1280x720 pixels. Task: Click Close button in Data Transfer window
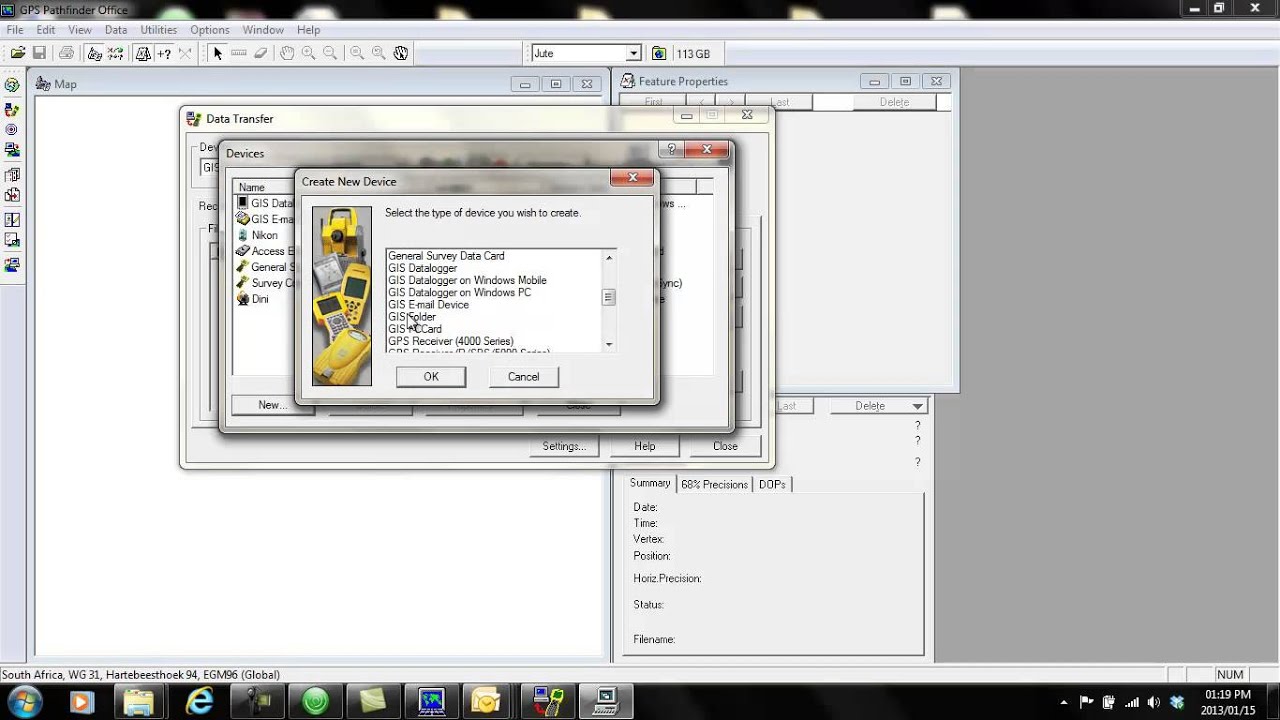[x=725, y=446]
